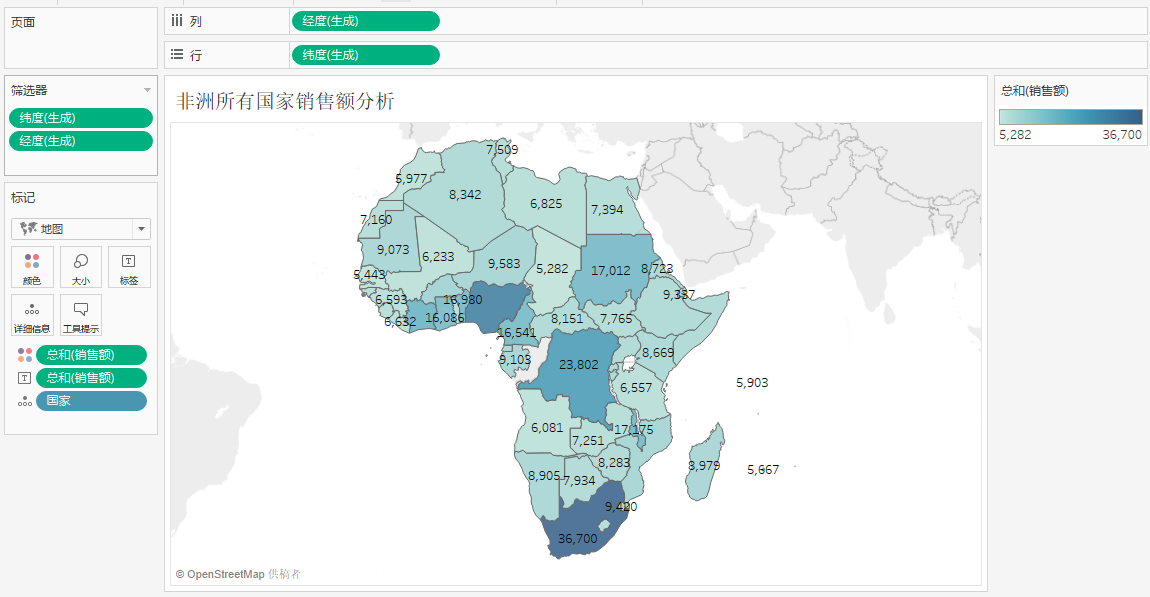Select the 纬度(生成) pill on rows shelf

(365, 55)
